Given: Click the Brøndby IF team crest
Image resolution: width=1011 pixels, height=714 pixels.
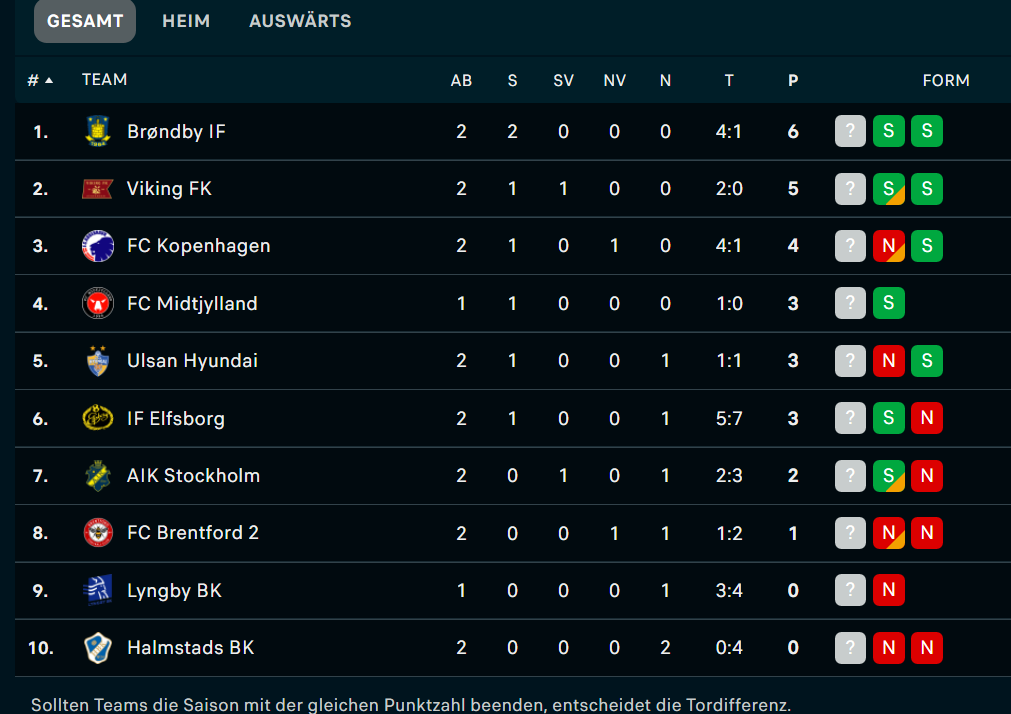Looking at the screenshot, I should pyautogui.click(x=98, y=132).
